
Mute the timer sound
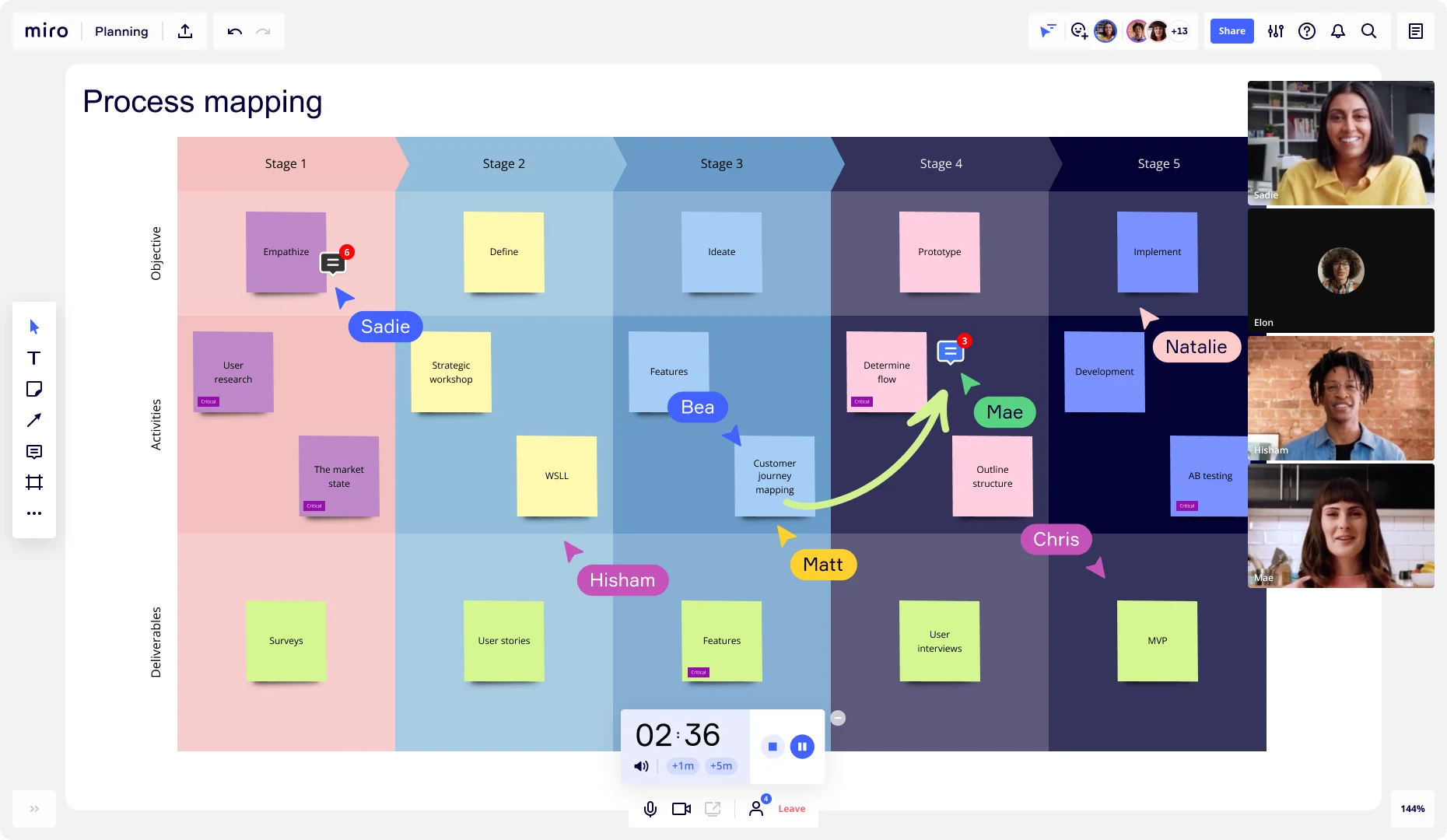(x=640, y=766)
